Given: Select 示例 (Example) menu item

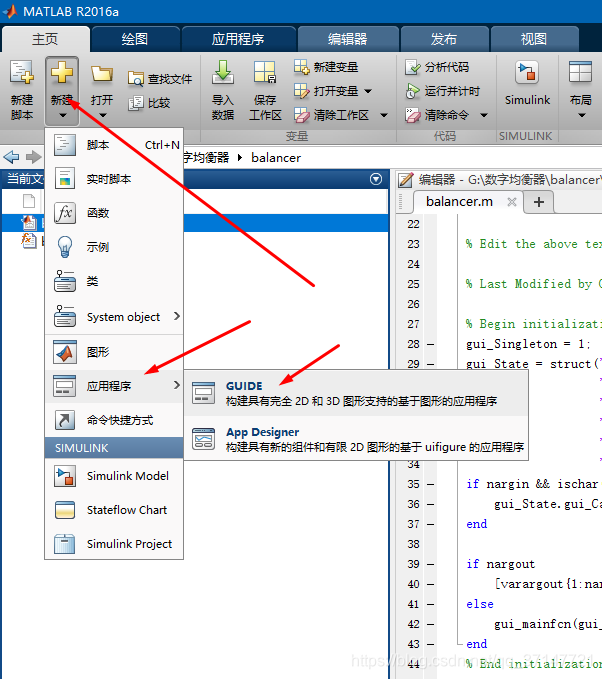Looking at the screenshot, I should pyautogui.click(x=114, y=247).
